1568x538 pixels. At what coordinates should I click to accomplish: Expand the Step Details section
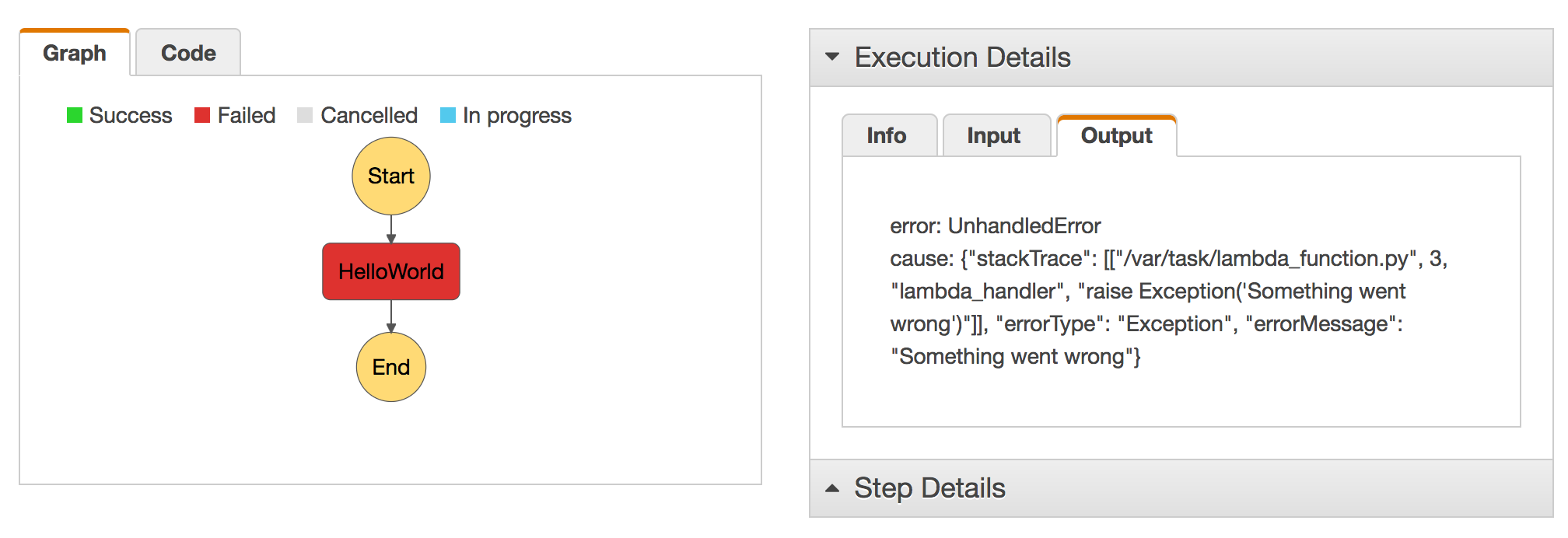833,488
